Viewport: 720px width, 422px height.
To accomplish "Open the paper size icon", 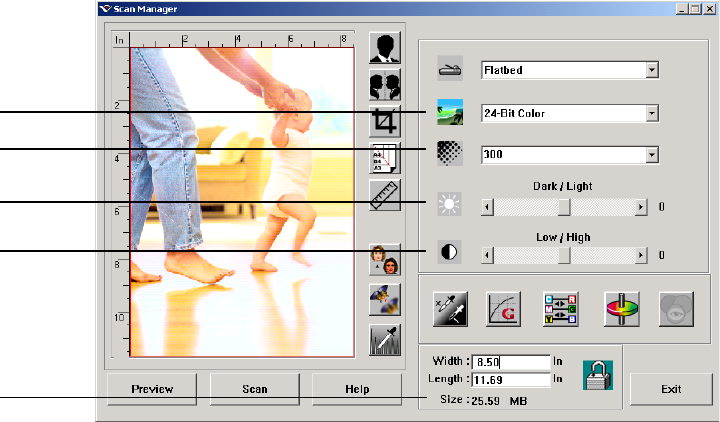I will click(385, 158).
